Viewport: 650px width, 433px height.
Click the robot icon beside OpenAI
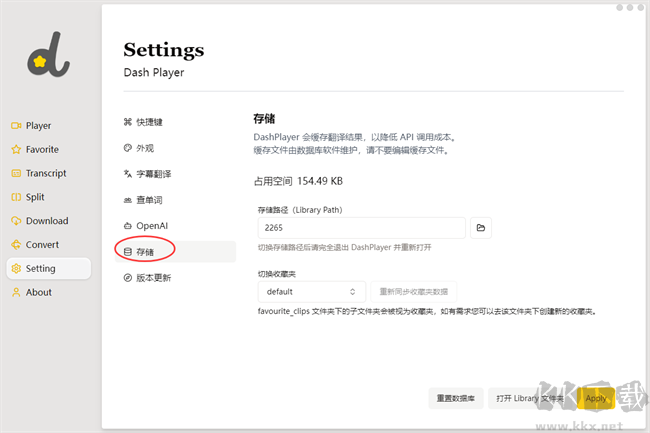tap(128, 226)
